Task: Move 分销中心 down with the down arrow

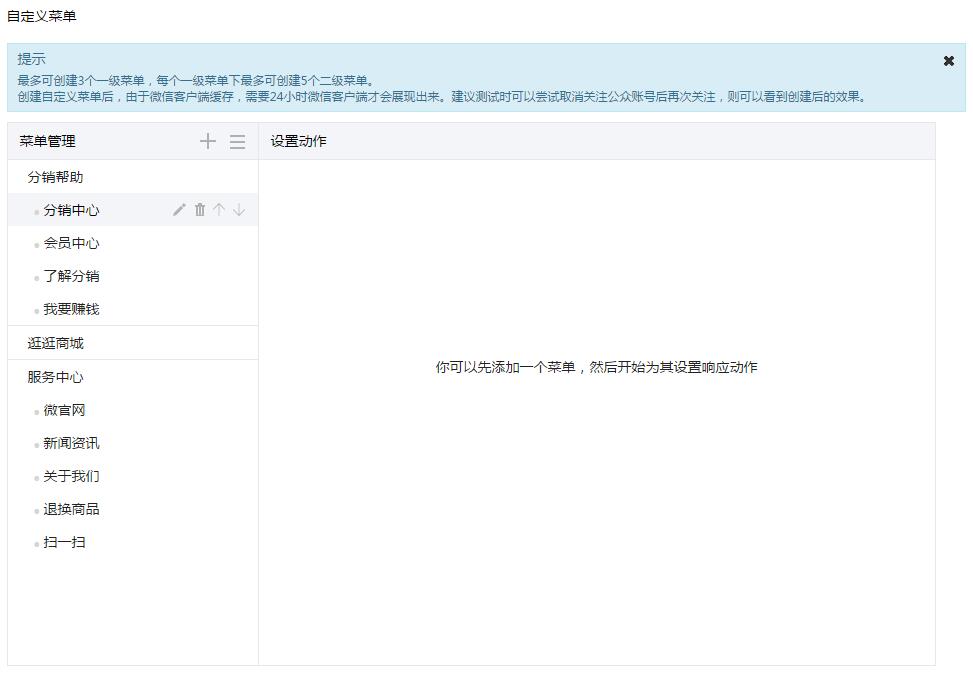Action: (x=239, y=210)
